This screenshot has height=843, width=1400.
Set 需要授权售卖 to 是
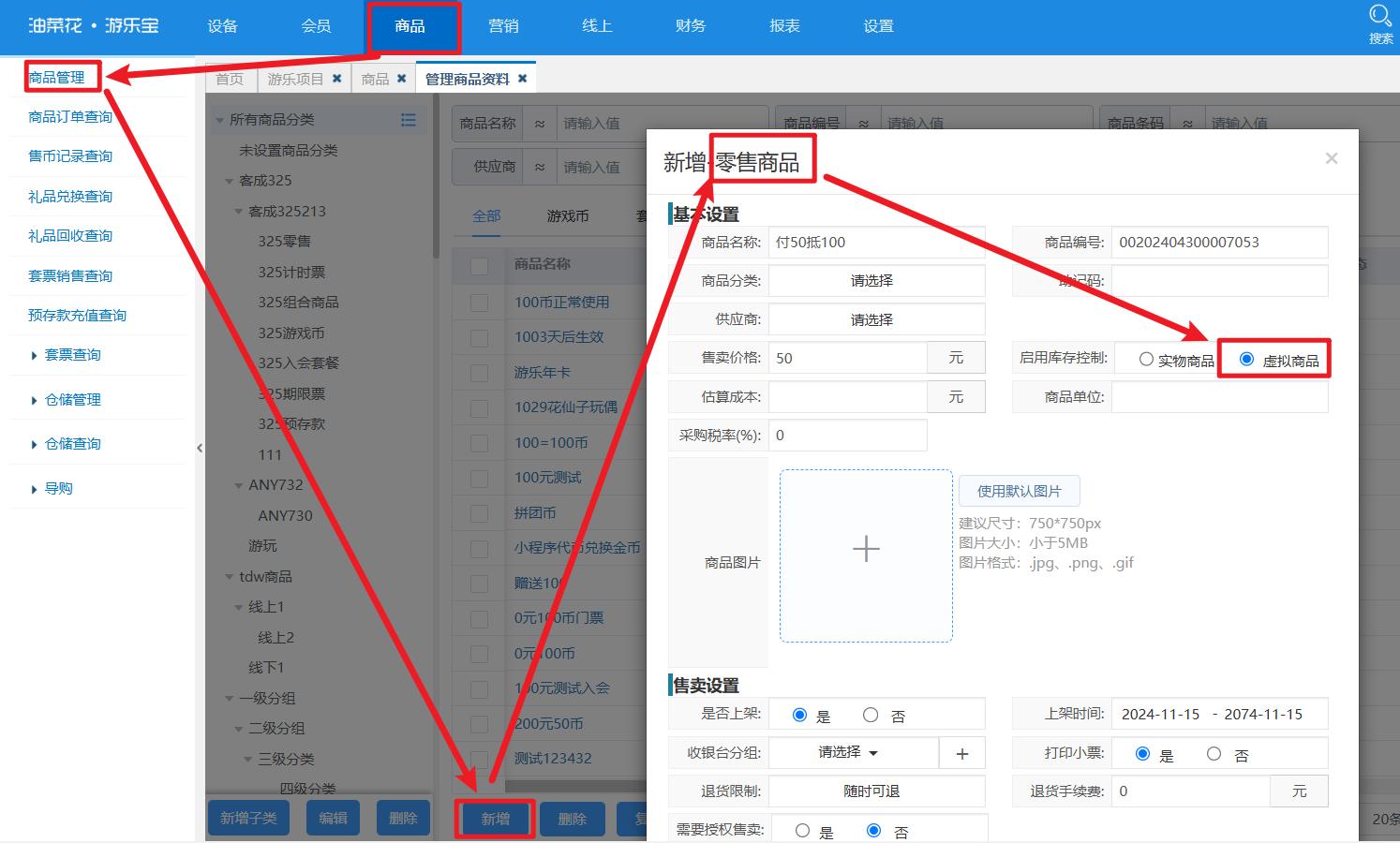[x=802, y=830]
